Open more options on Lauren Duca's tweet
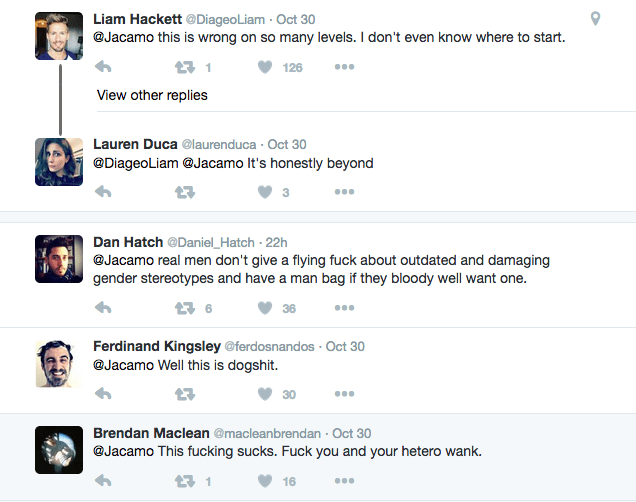636x502 pixels. [x=344, y=193]
